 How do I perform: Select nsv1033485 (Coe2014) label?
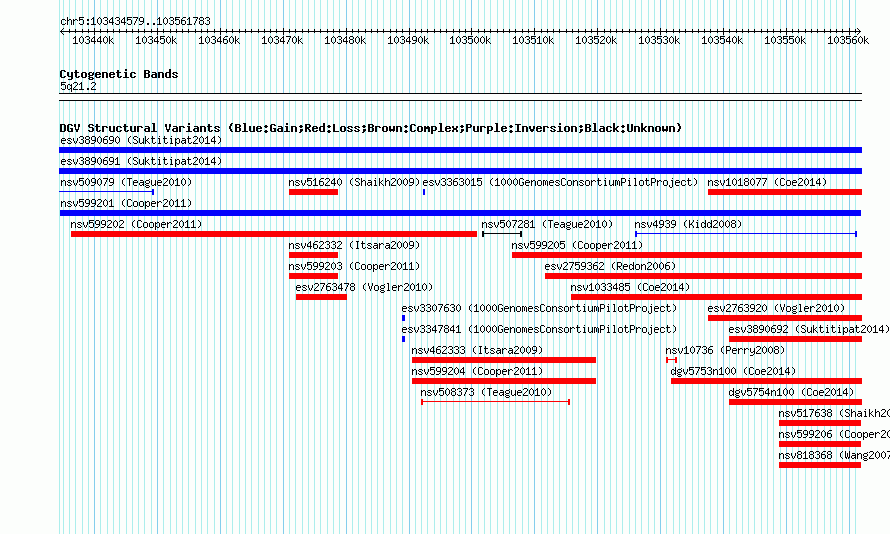[630, 287]
